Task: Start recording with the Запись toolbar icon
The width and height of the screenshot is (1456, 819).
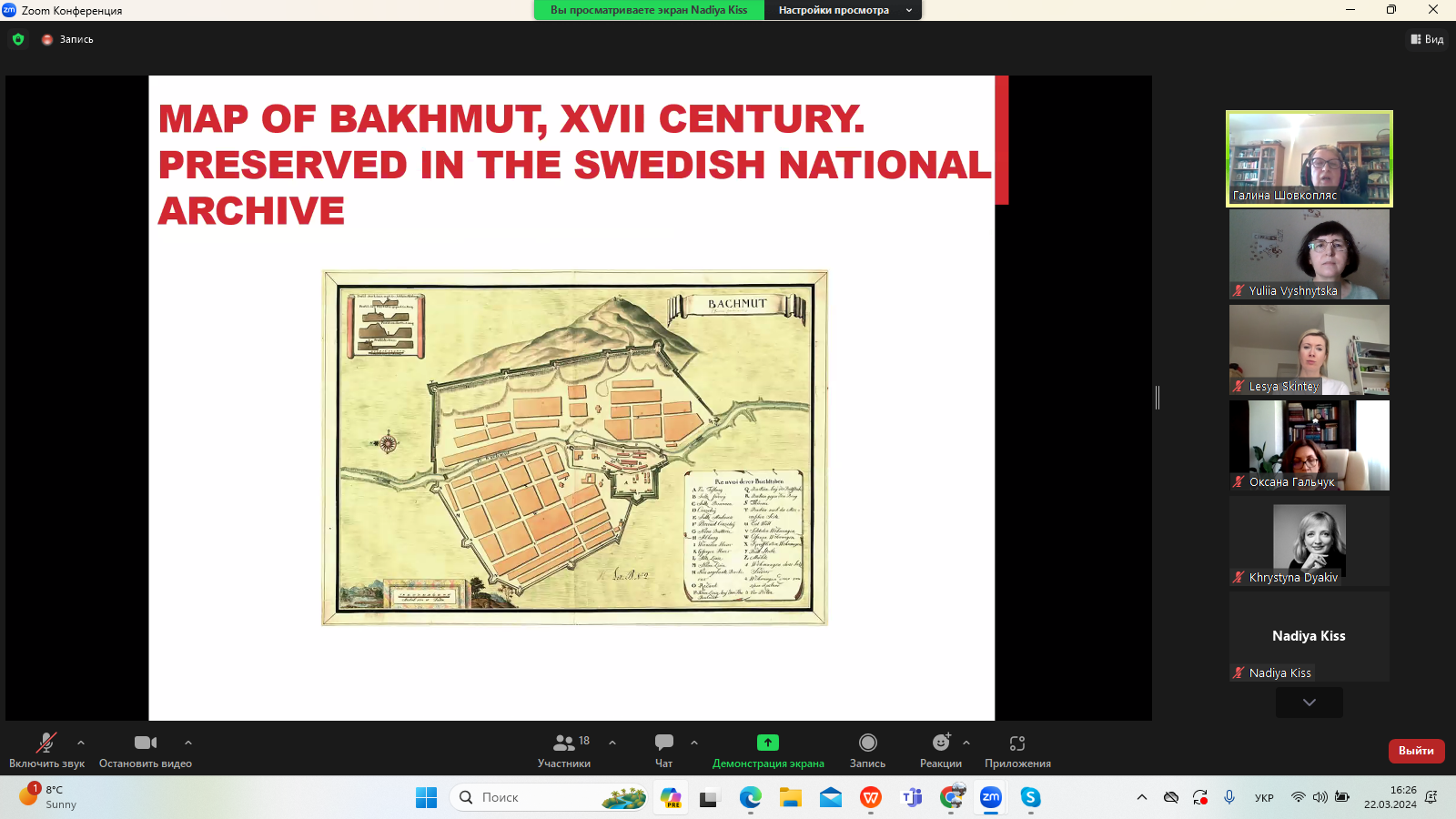Action: (x=867, y=743)
